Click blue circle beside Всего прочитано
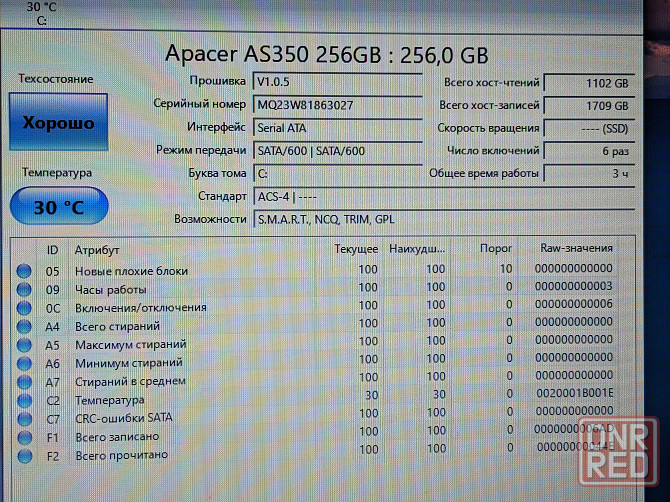This screenshot has width=670, height=502. click(x=24, y=456)
